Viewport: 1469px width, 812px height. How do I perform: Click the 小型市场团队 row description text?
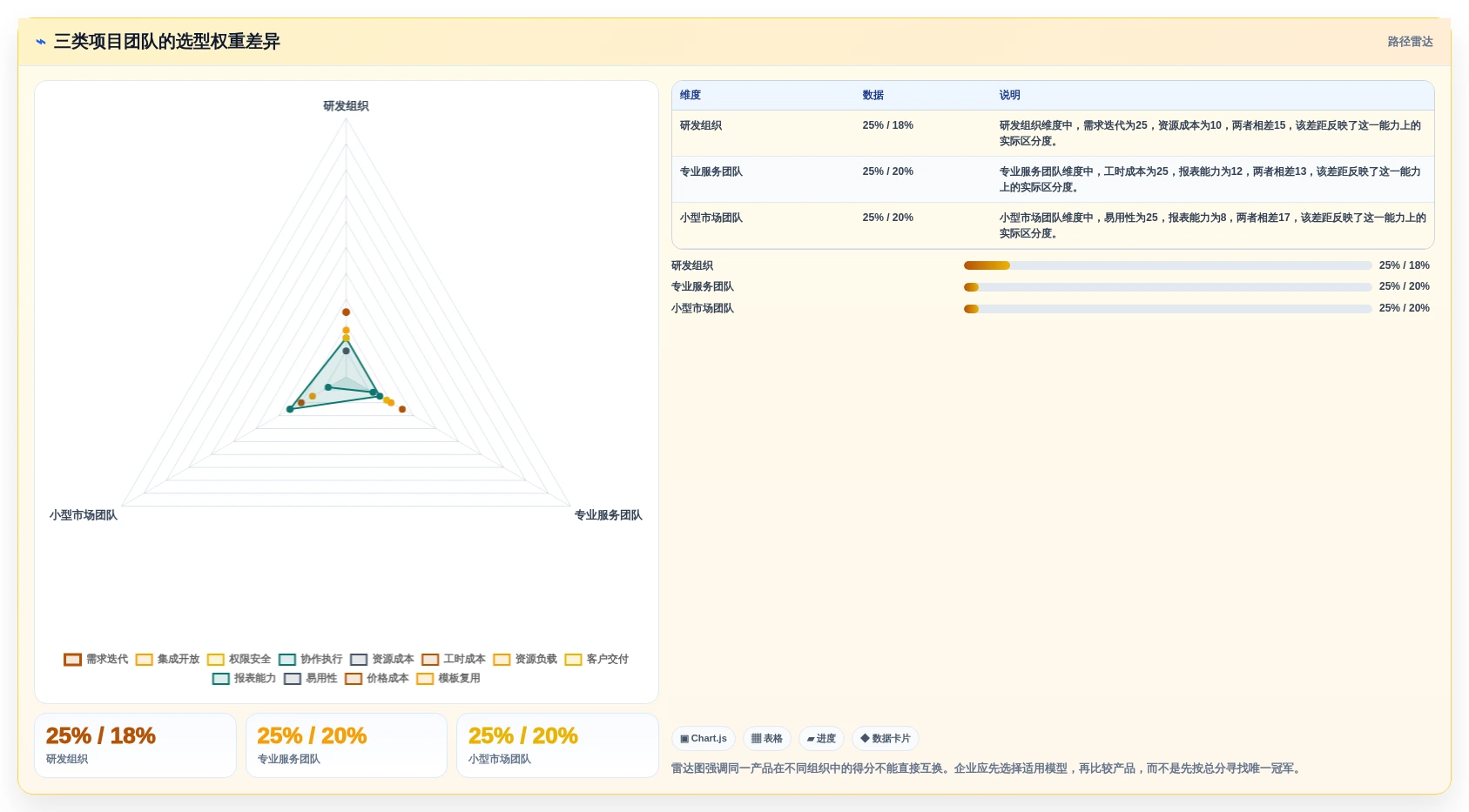pos(1212,225)
